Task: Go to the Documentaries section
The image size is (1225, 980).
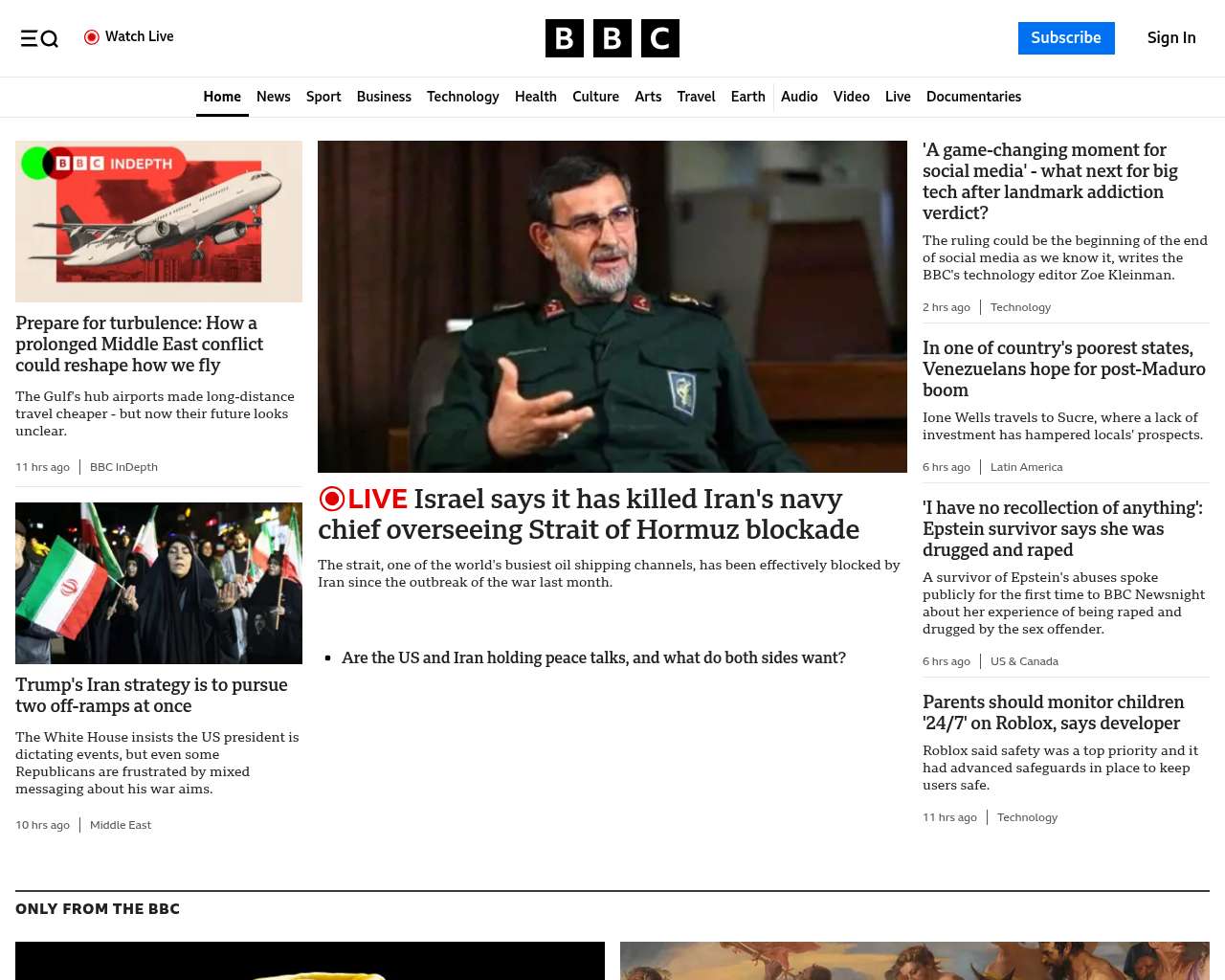Action: coord(973,97)
